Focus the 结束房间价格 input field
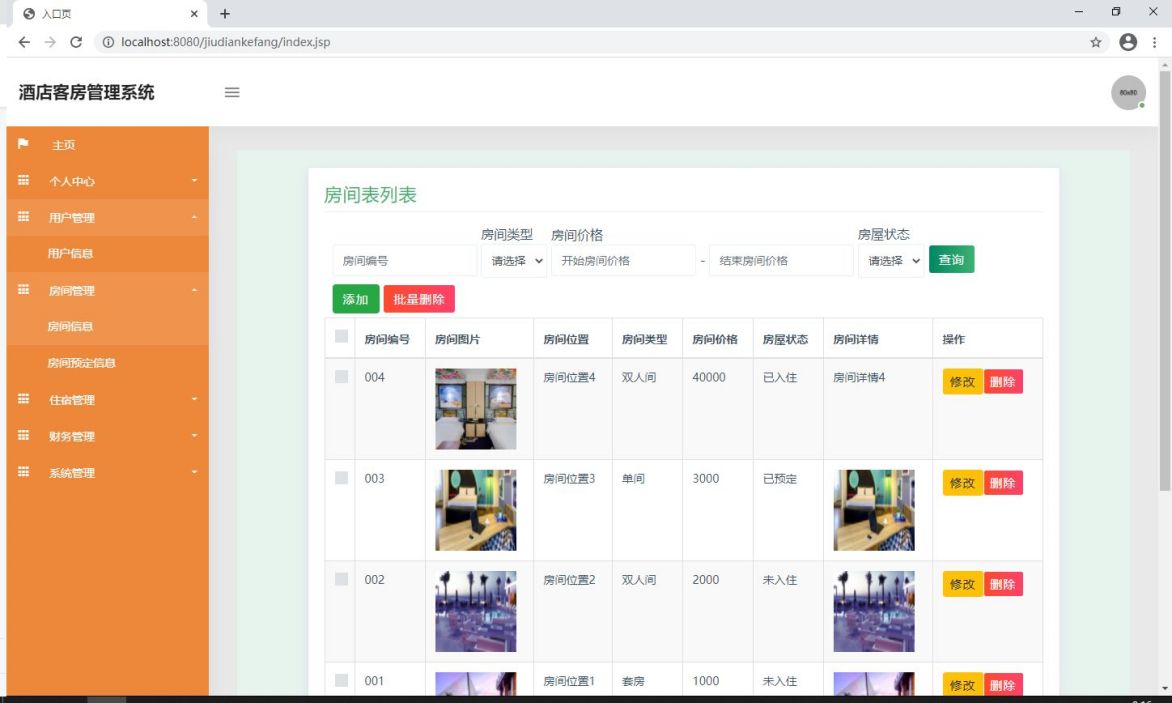1172x703 pixels. [x=781, y=261]
